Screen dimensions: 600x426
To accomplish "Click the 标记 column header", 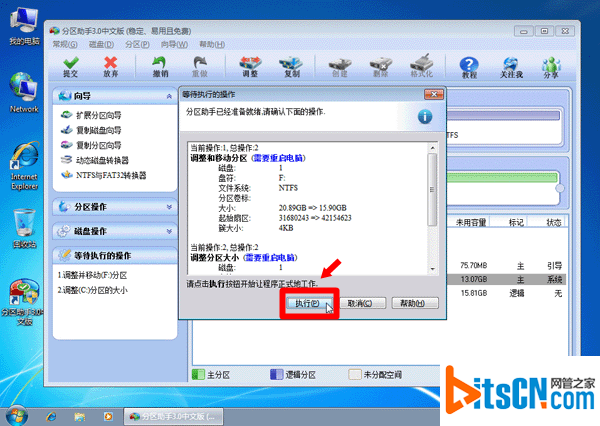I will click(x=516, y=222).
